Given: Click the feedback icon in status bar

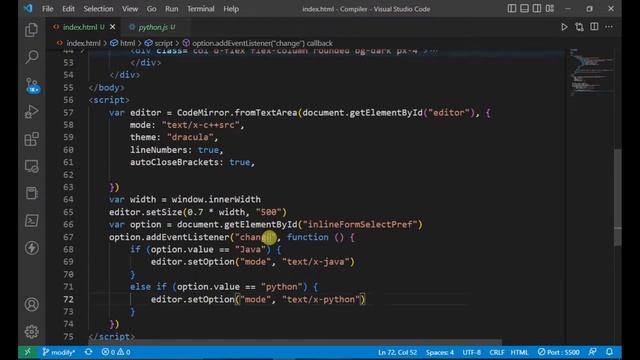Looking at the screenshot, I should (593, 352).
